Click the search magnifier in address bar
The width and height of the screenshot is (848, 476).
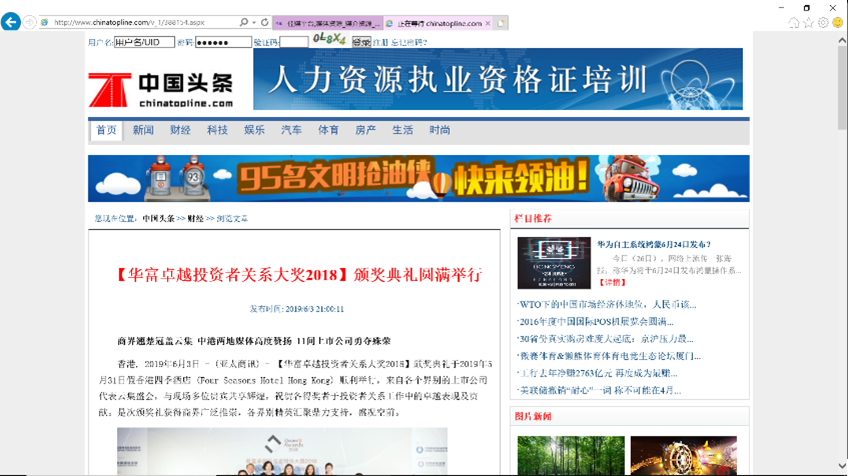point(244,22)
